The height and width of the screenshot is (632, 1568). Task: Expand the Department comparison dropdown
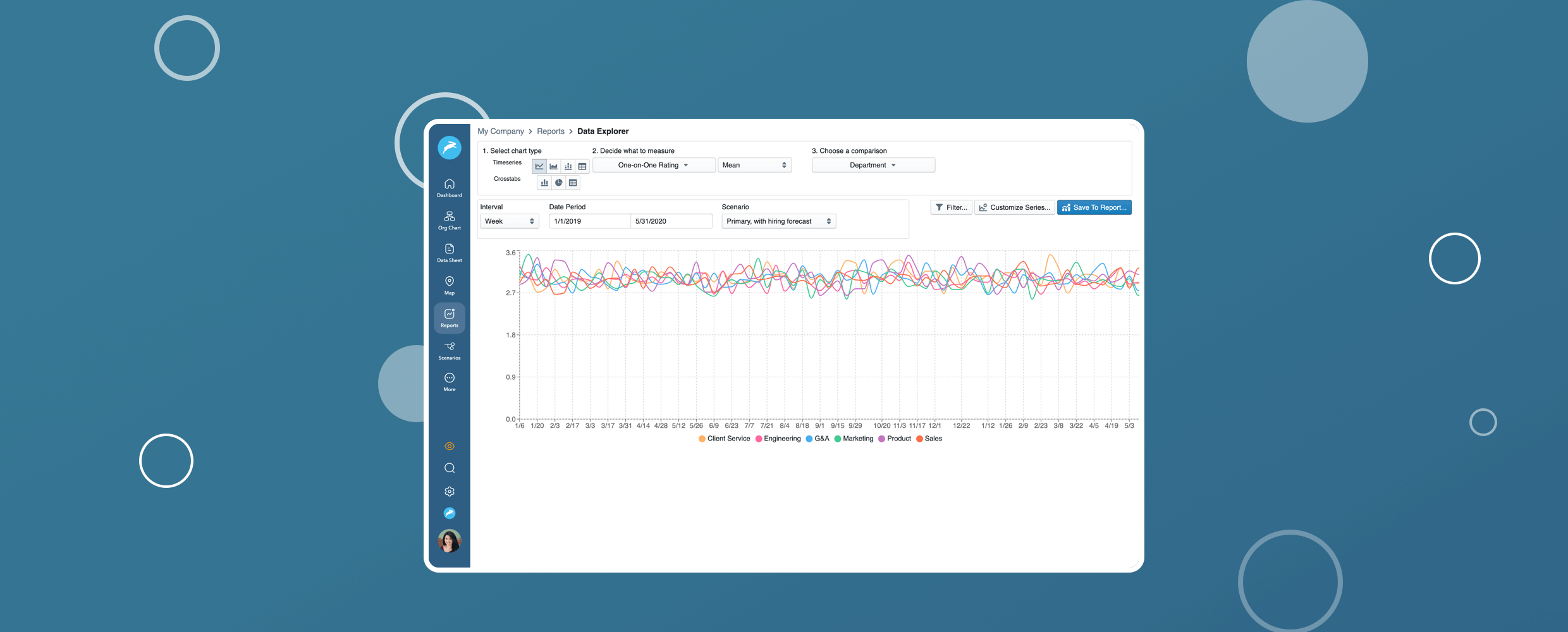tap(873, 165)
